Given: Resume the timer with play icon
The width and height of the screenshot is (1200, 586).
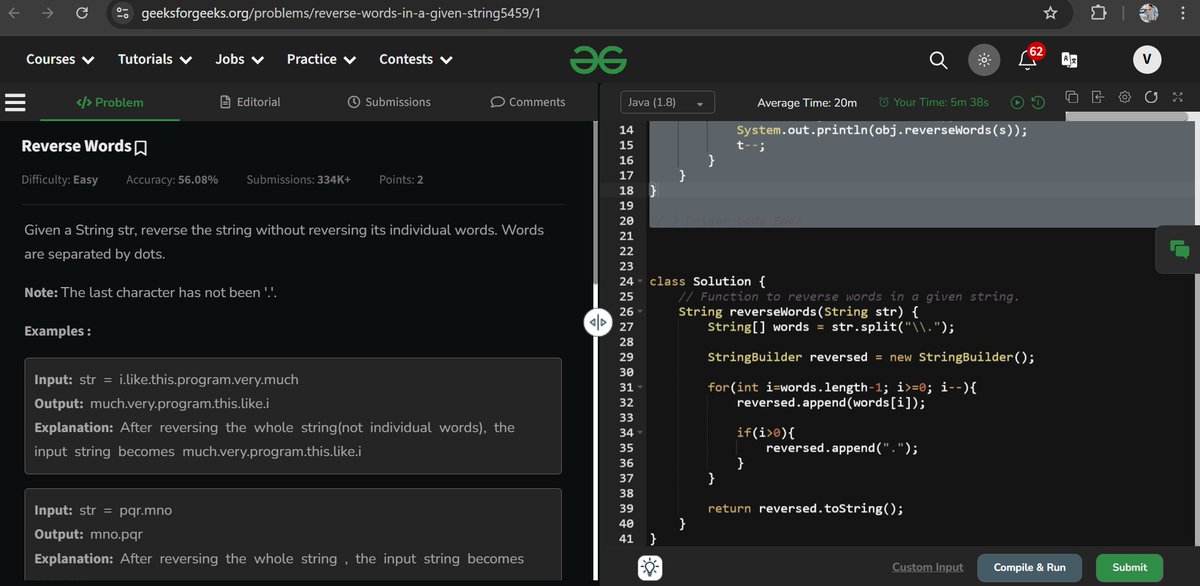Looking at the screenshot, I should point(1018,102).
